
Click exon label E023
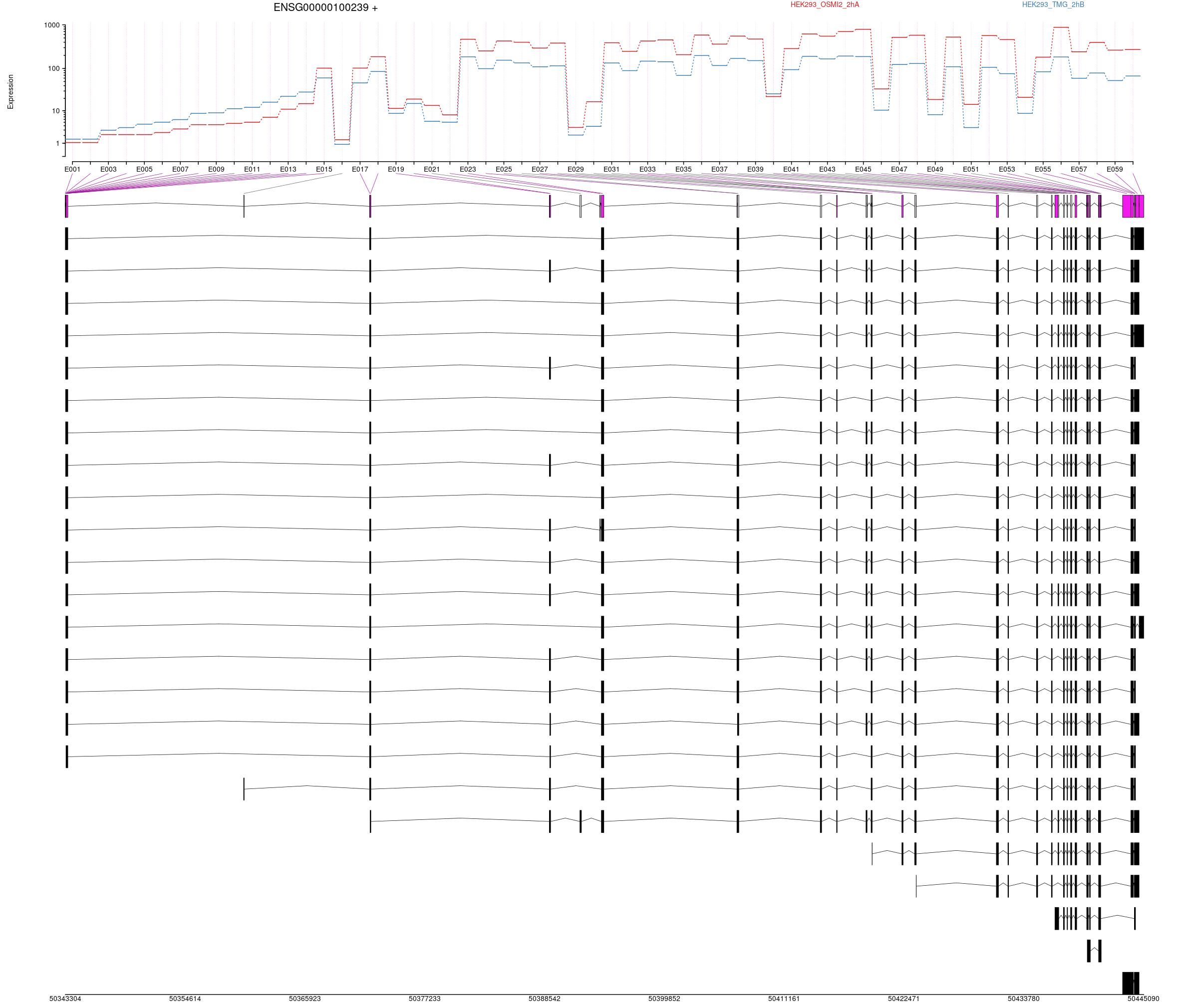468,169
